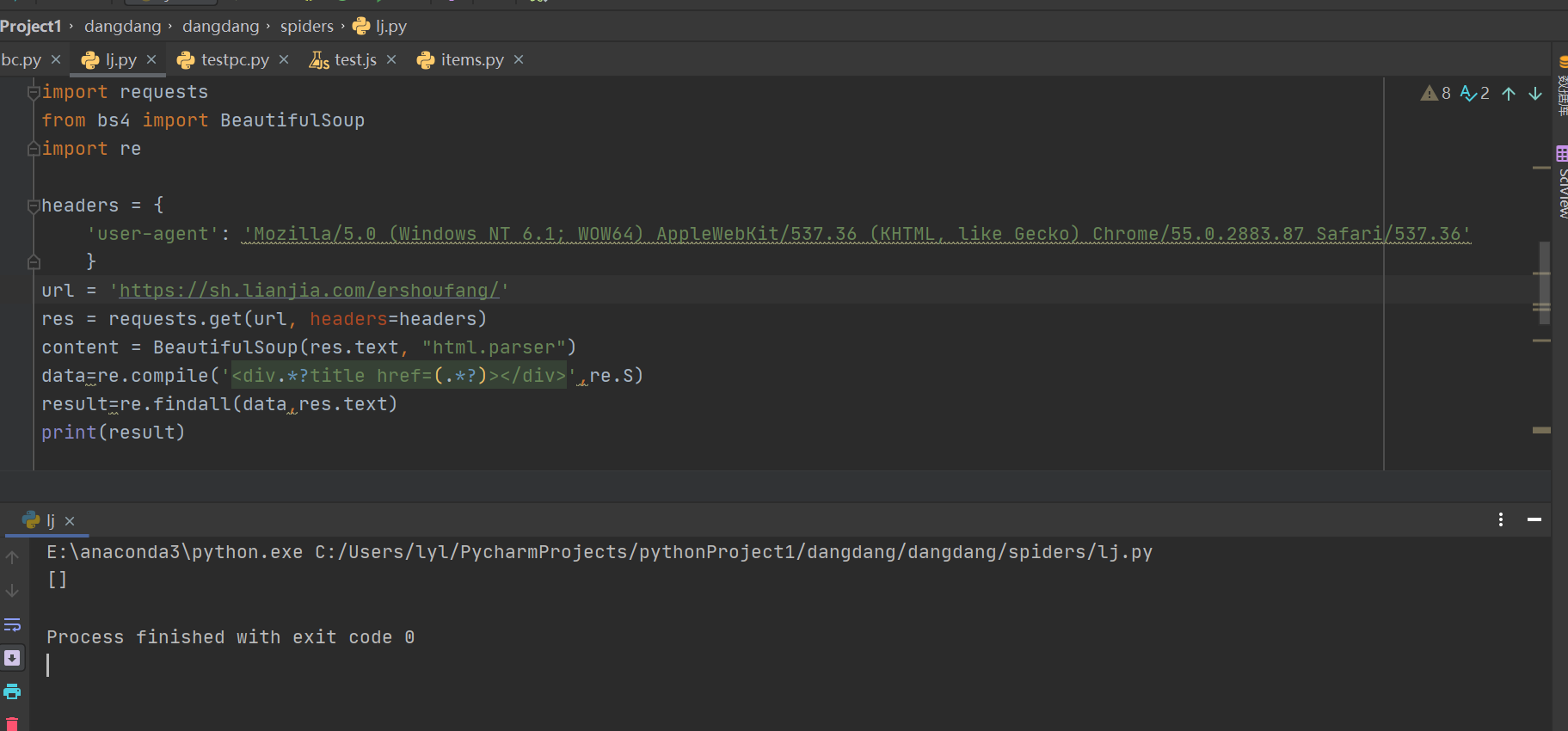Click the re.findall result line

219,404
